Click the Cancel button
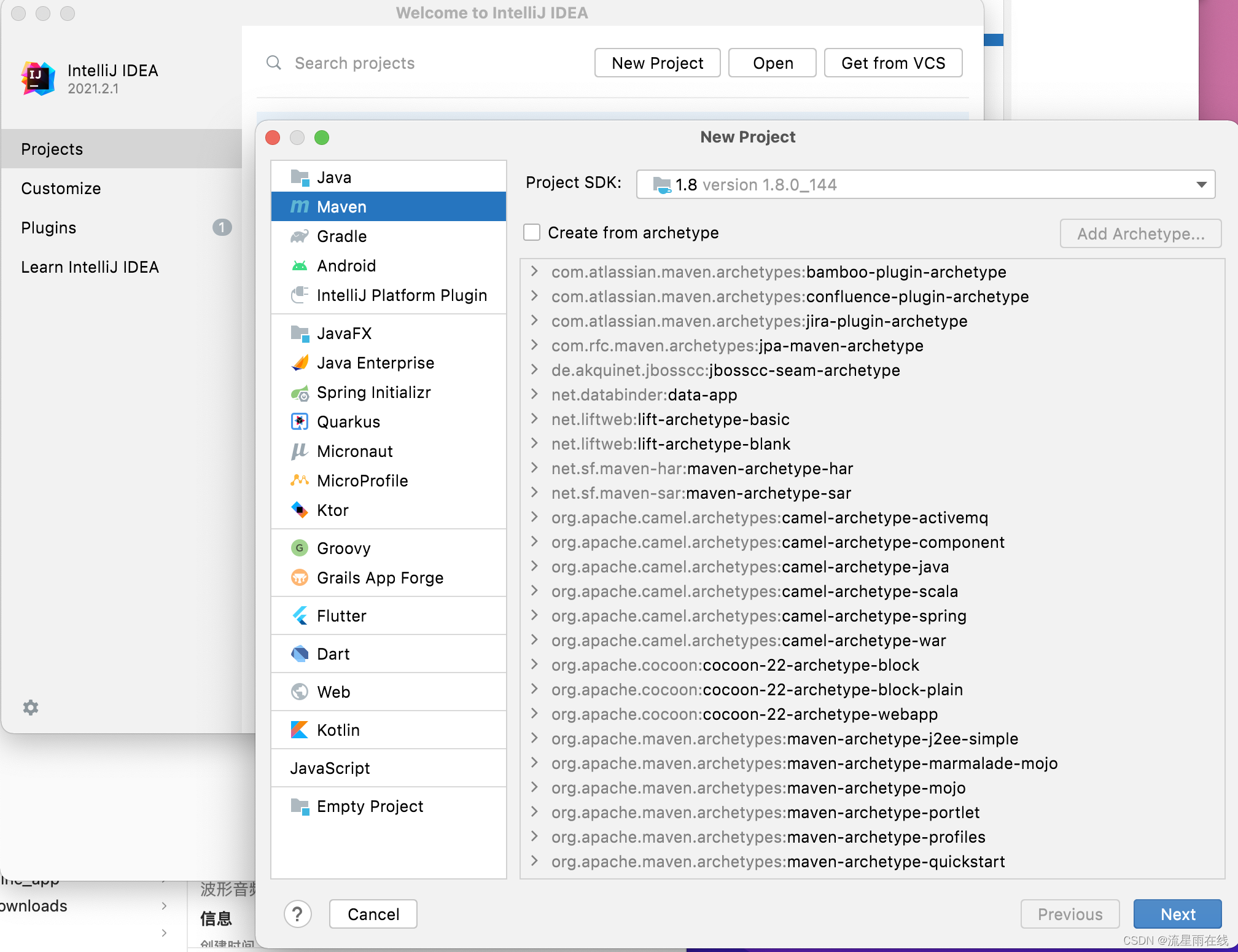Viewport: 1238px width, 952px height. [373, 915]
